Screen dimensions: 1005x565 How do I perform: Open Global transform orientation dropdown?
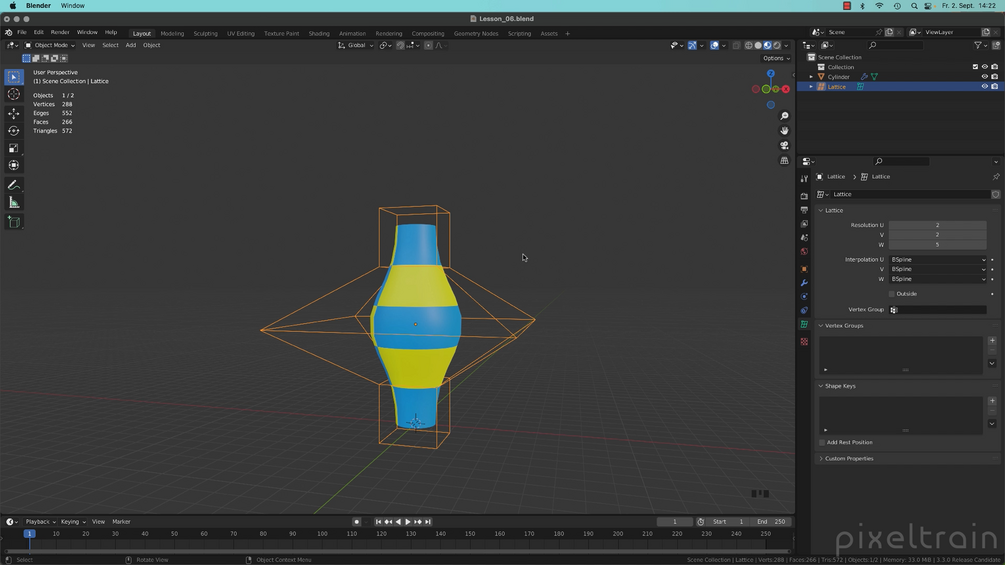356,45
